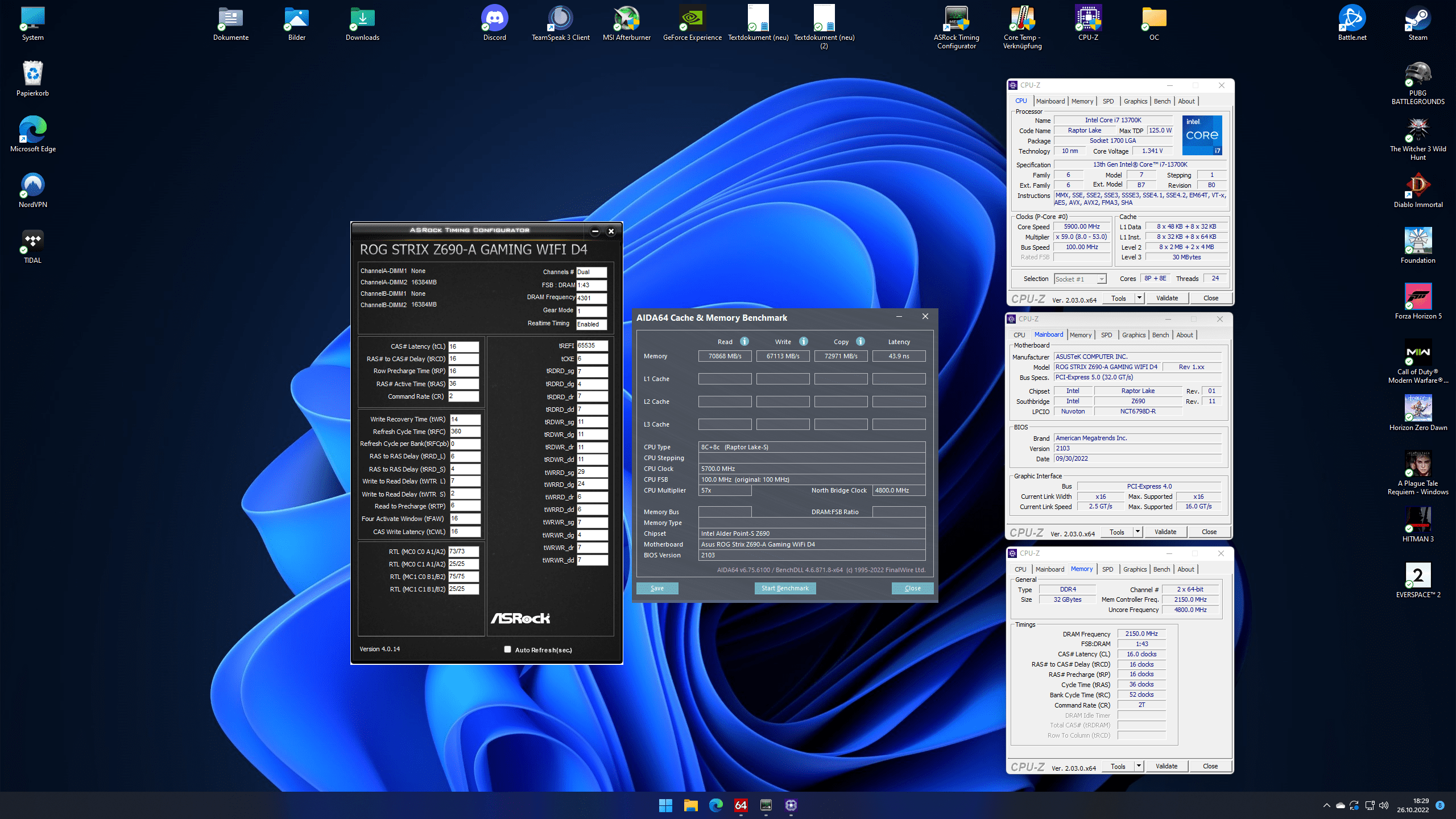Open About tab in Memory CPU-Z window
This screenshot has height=819, width=1456.
click(x=1185, y=569)
